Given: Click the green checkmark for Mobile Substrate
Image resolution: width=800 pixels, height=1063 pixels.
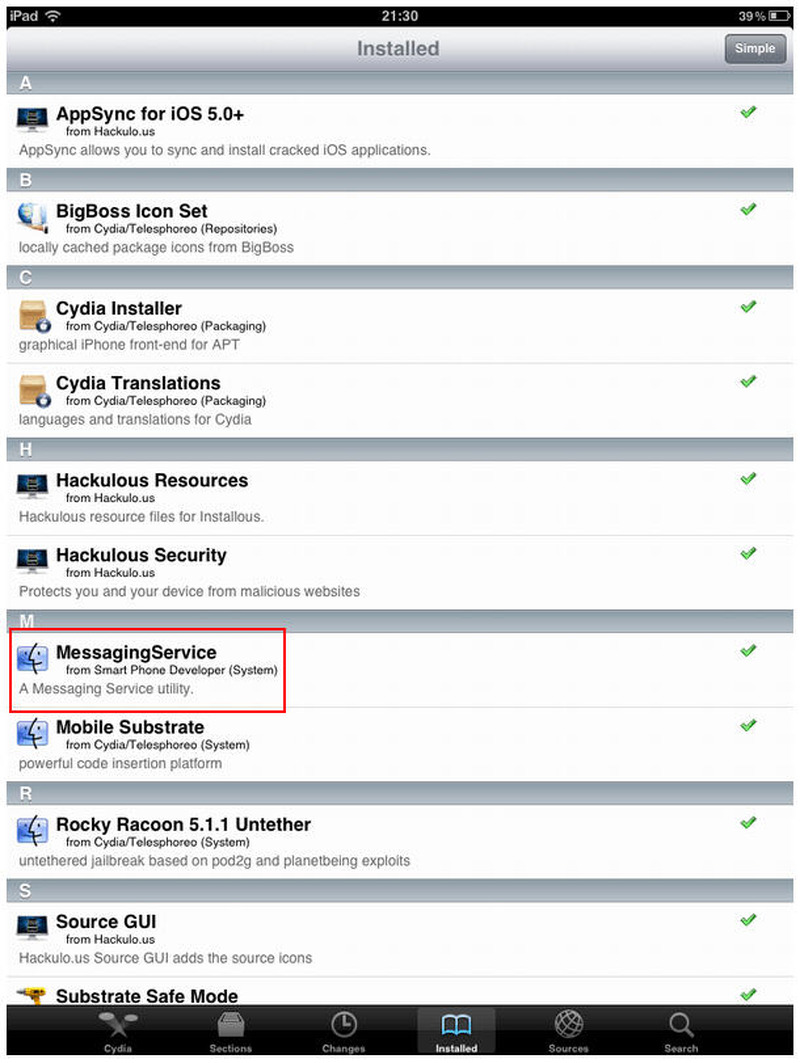Looking at the screenshot, I should coord(748,725).
